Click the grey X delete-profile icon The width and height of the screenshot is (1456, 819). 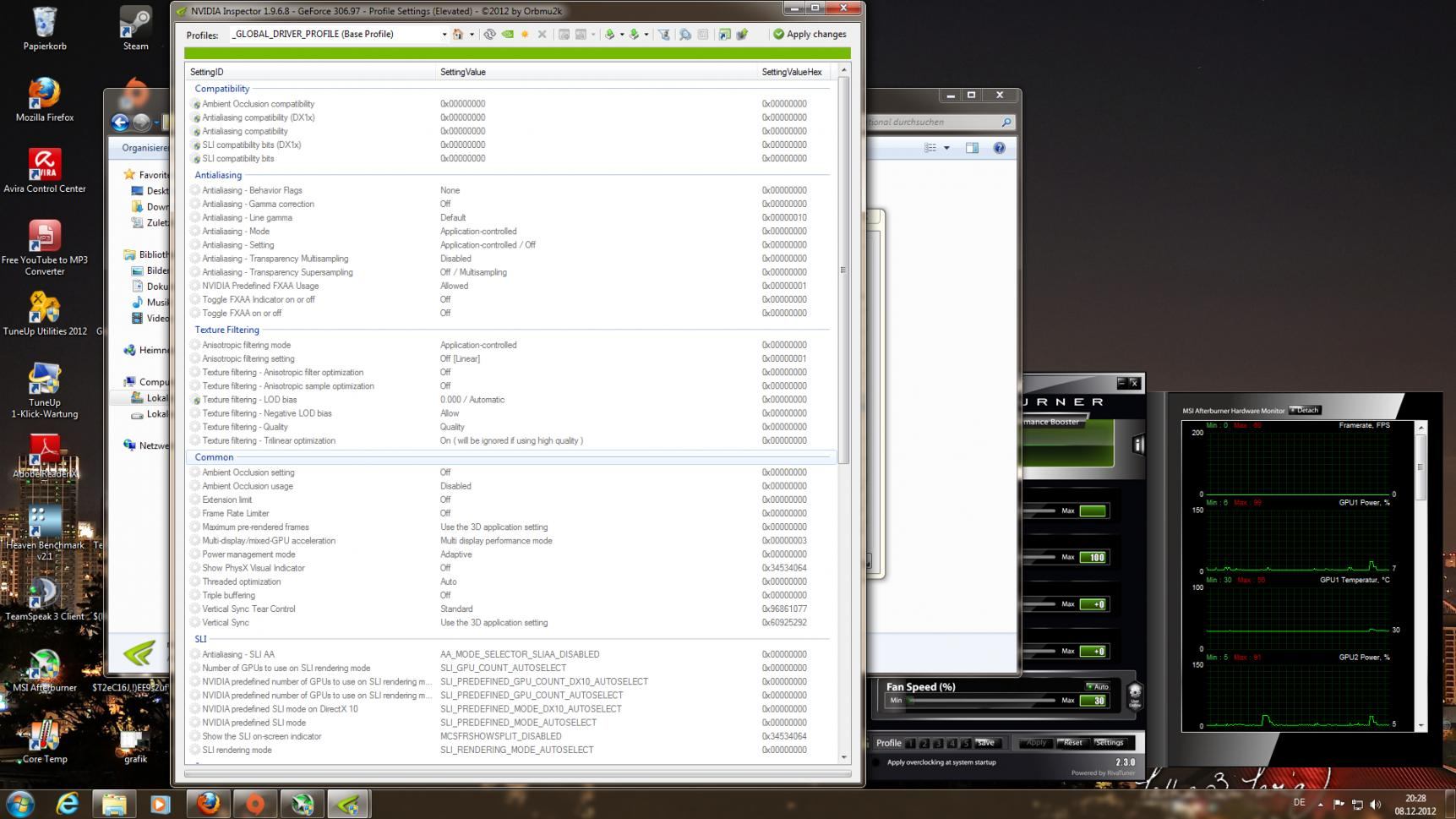point(542,35)
